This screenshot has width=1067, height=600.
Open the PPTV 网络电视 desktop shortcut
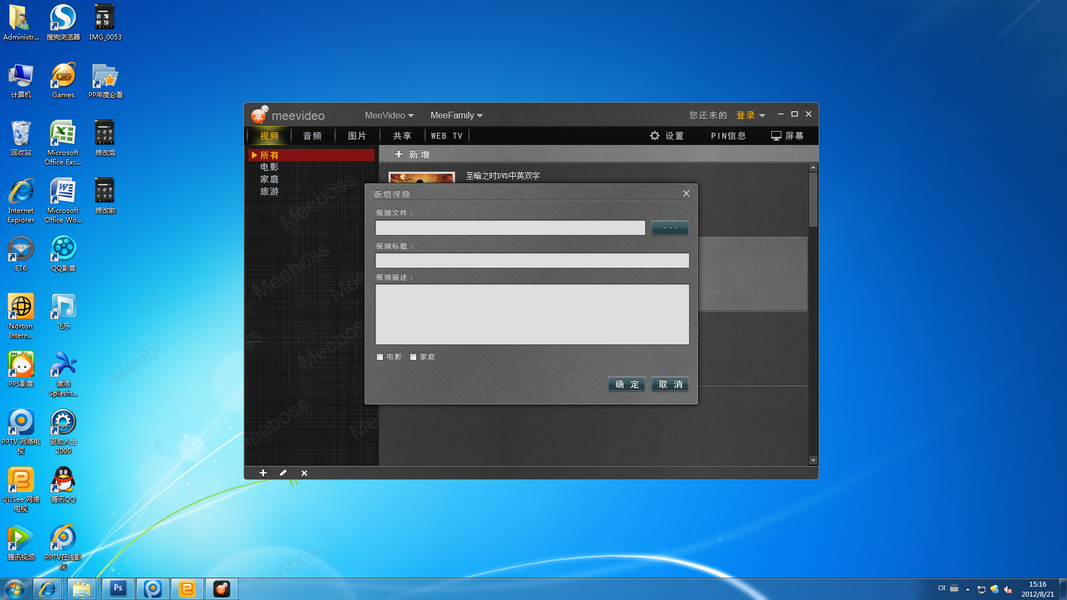[20, 431]
